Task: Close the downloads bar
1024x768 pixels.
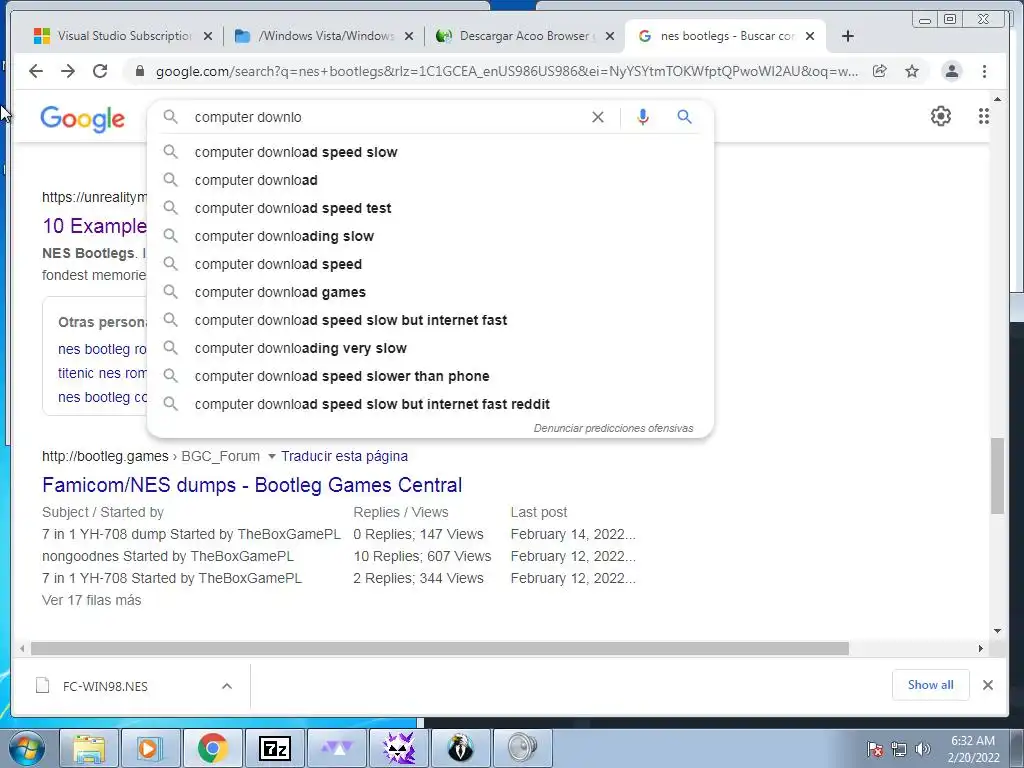Action: coord(987,684)
